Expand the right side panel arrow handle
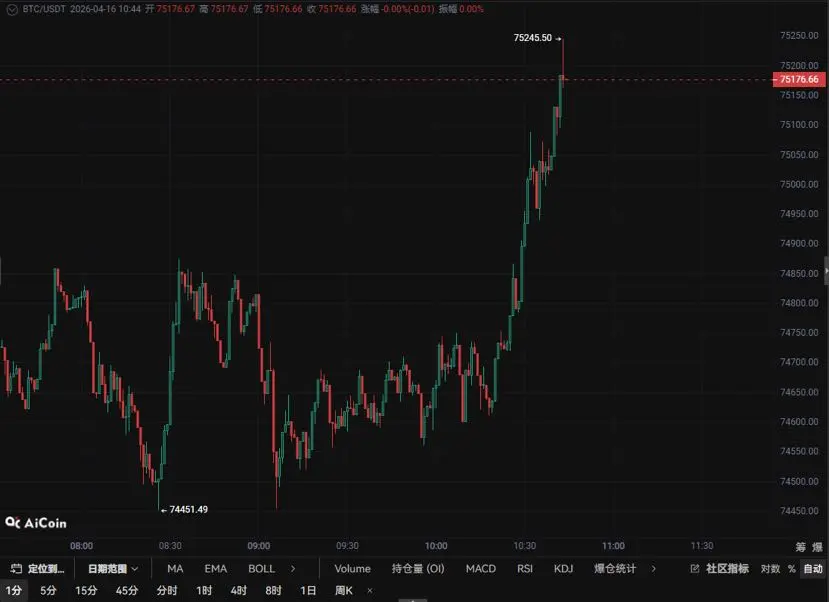Viewport: 829px width, 602px height. (826, 271)
